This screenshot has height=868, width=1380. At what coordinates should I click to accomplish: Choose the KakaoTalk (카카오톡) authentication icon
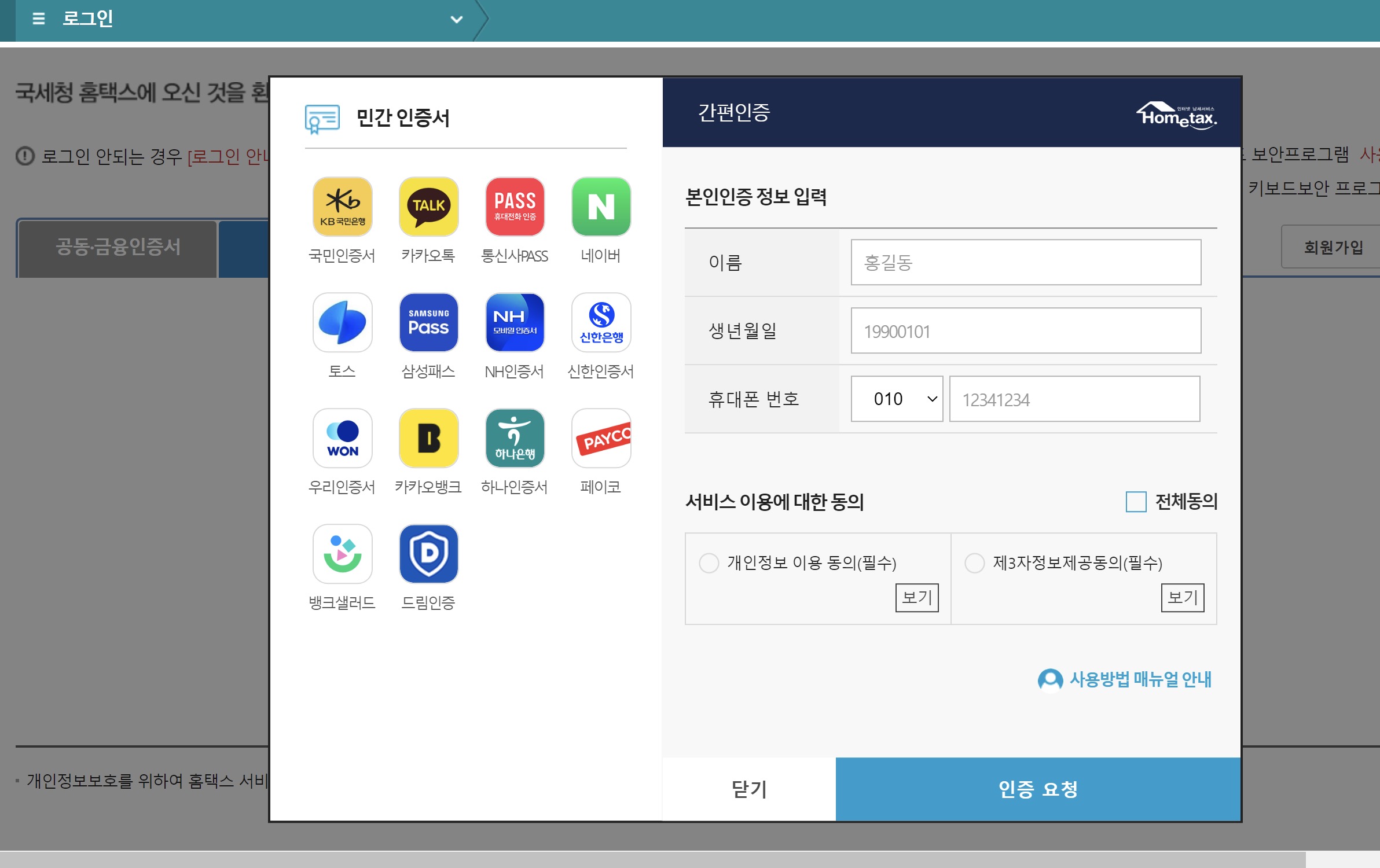click(428, 207)
